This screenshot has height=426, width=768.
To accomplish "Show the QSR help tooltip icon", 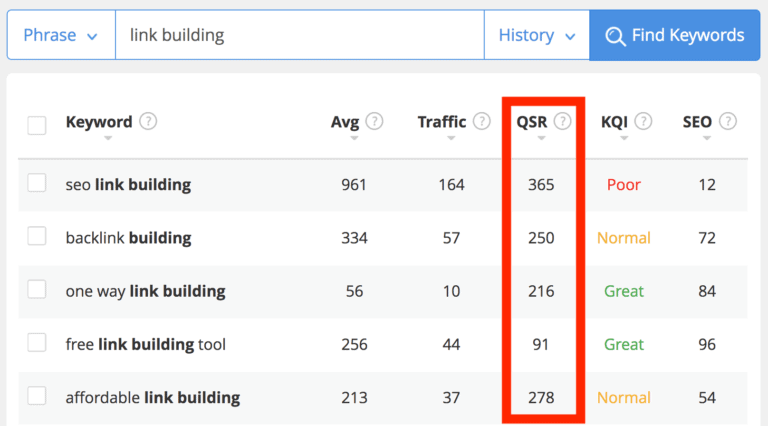I will [x=562, y=121].
